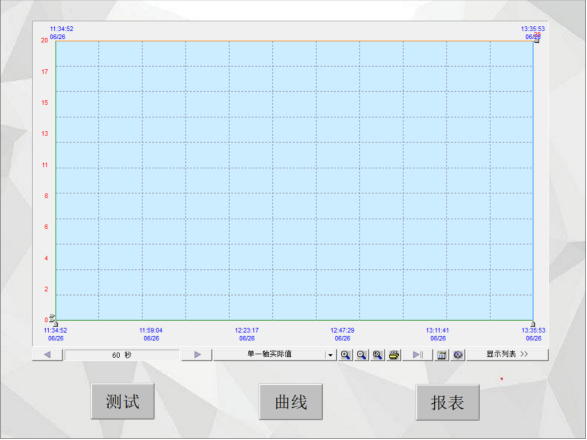587x440 pixels.
Task: Shift time backward with left arrow
Action: pos(47,355)
